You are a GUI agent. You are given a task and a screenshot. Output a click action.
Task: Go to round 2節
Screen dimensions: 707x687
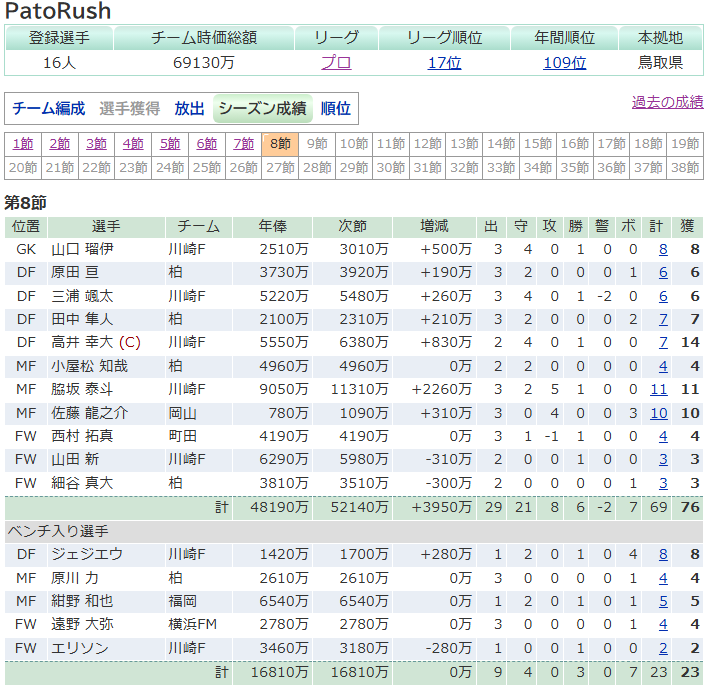[x=60, y=144]
